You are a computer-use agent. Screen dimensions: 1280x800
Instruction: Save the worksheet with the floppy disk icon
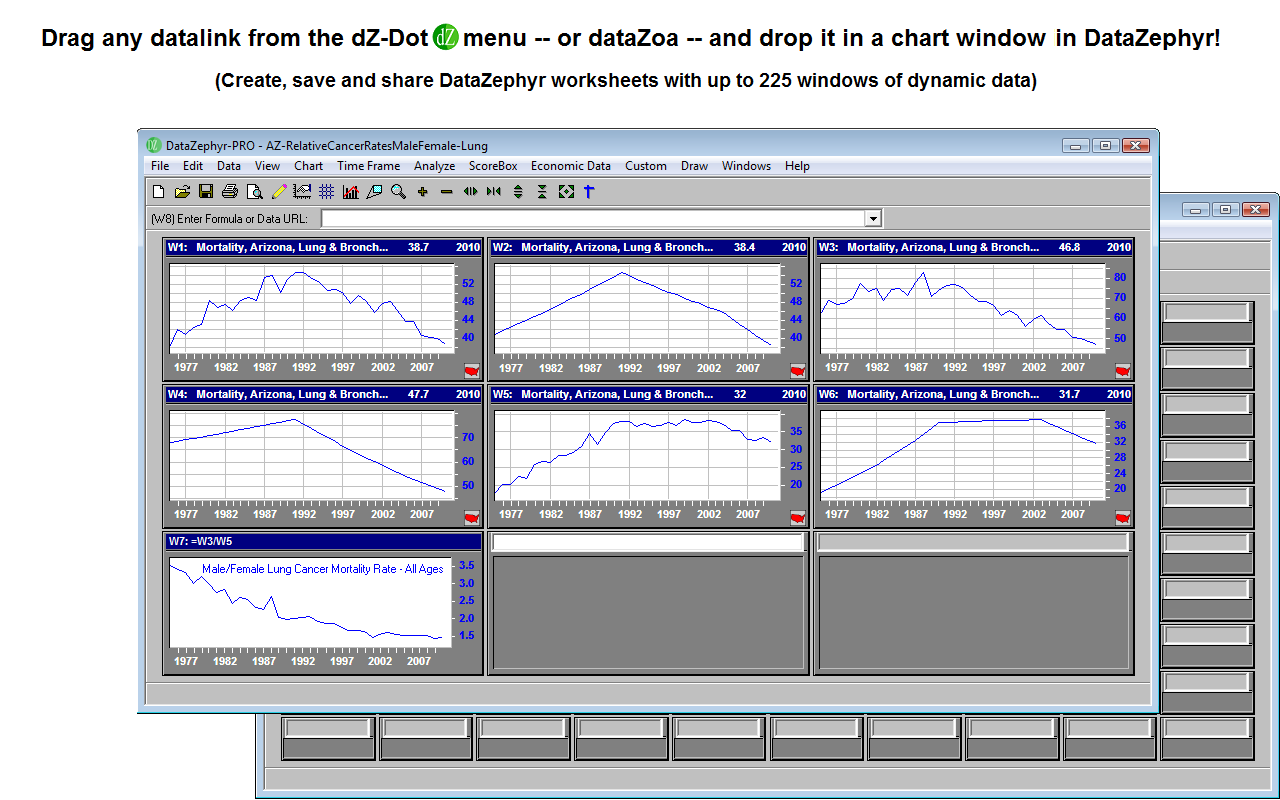(x=206, y=192)
